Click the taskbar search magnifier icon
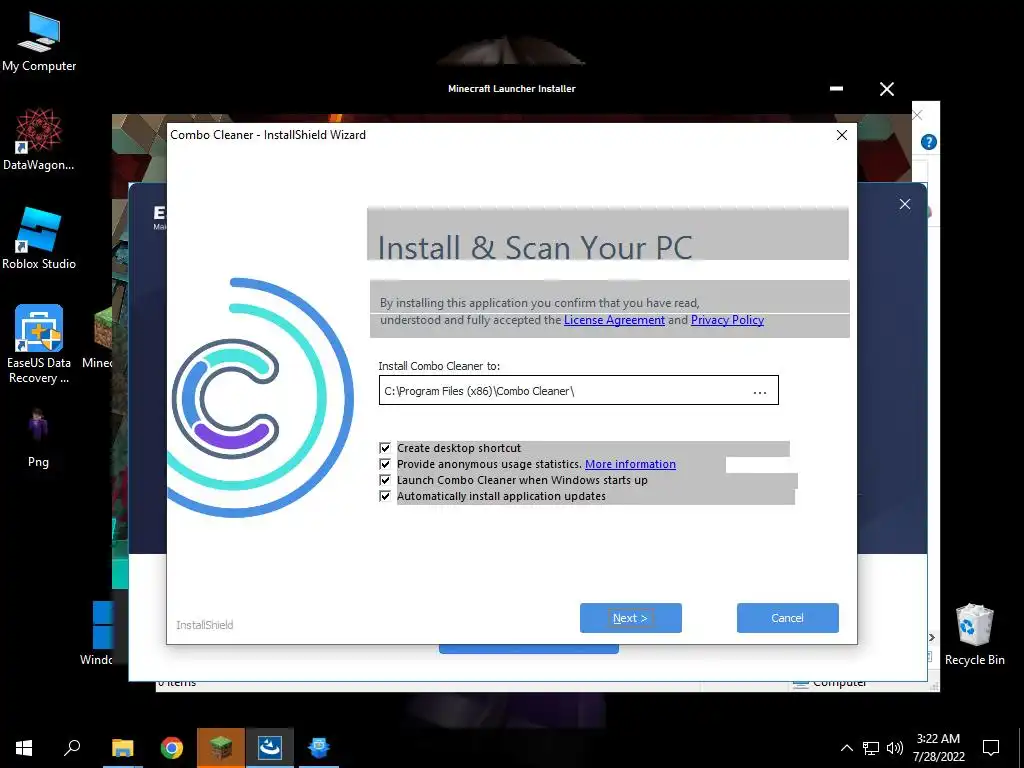Image resolution: width=1024 pixels, height=768 pixels. click(x=72, y=748)
